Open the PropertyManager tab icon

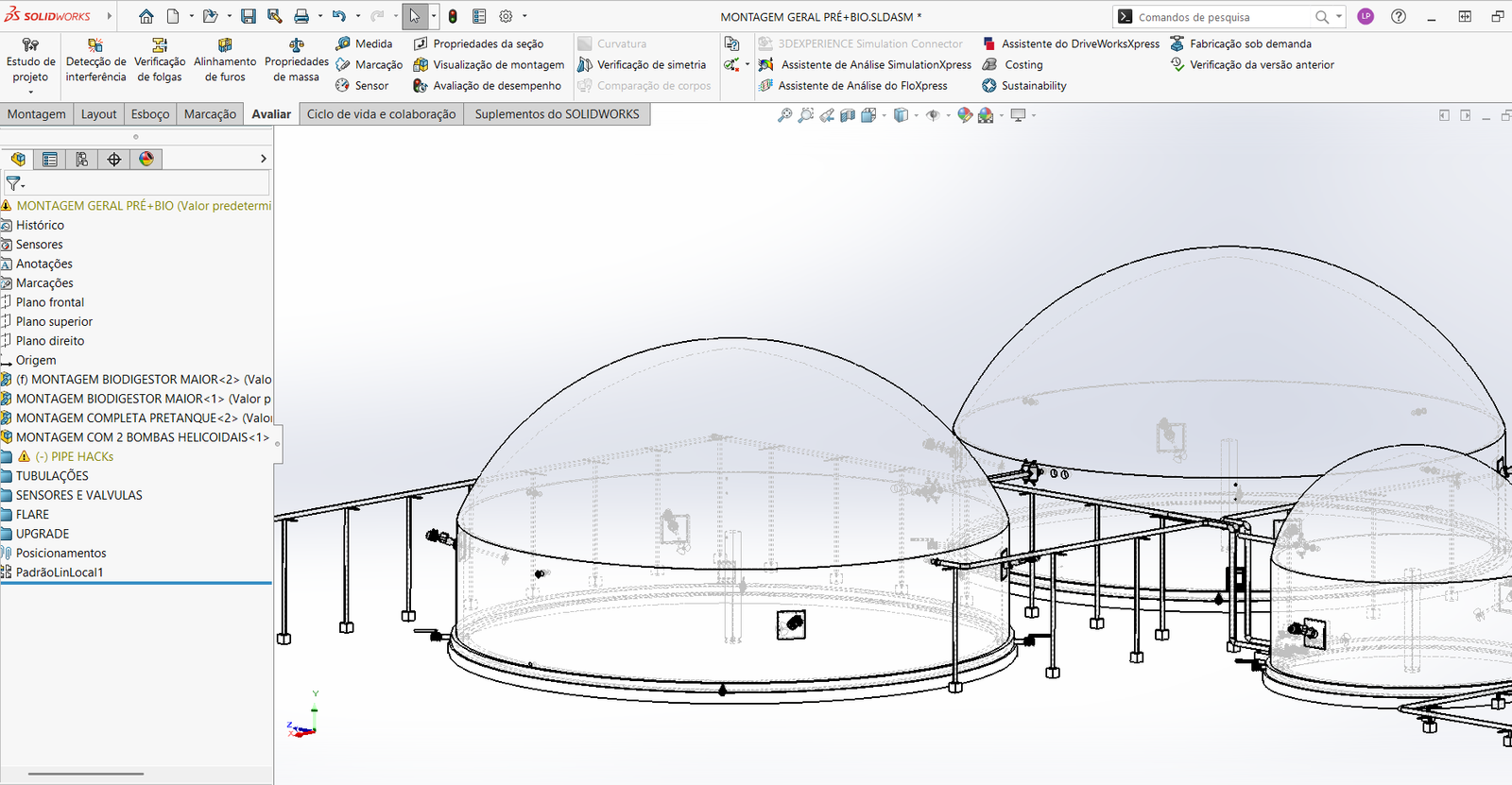point(50,159)
